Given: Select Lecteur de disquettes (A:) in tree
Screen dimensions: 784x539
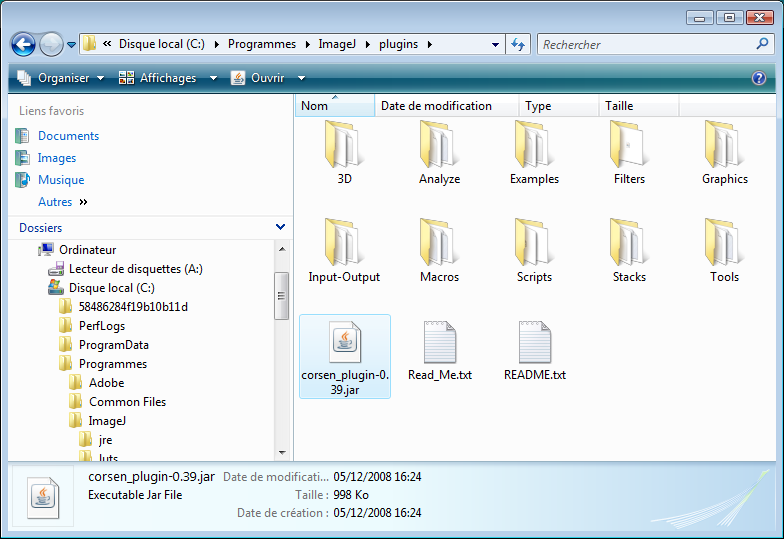Looking at the screenshot, I should click(136, 269).
